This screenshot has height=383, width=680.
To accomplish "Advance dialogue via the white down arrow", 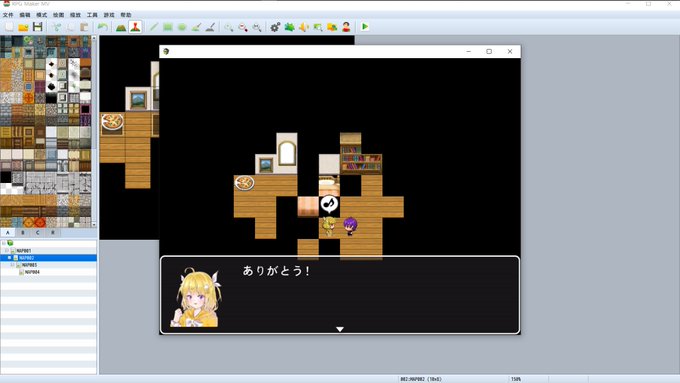I will tap(340, 329).
